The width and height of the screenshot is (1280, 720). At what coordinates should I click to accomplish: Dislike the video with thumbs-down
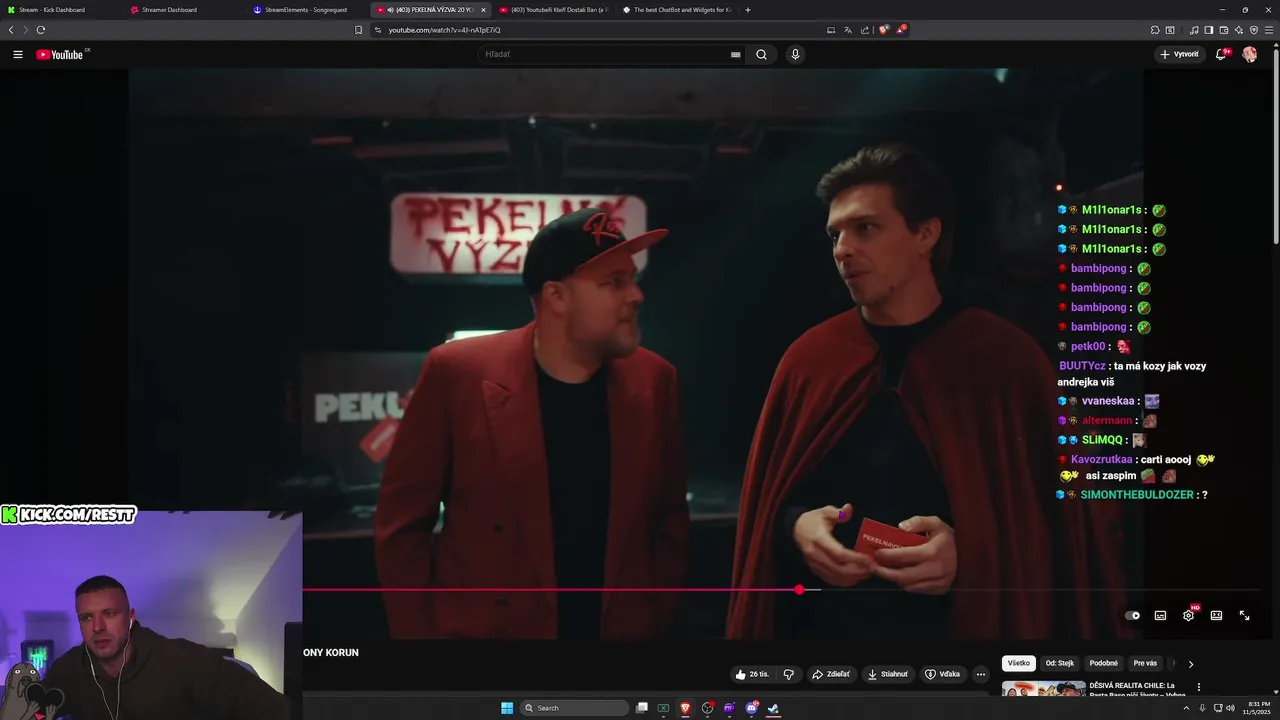tap(789, 674)
